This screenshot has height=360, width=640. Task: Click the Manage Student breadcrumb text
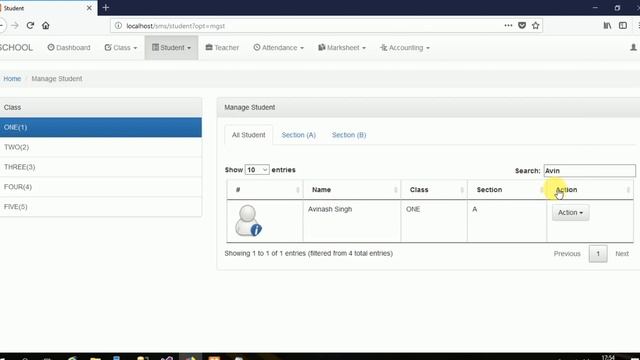[57, 79]
